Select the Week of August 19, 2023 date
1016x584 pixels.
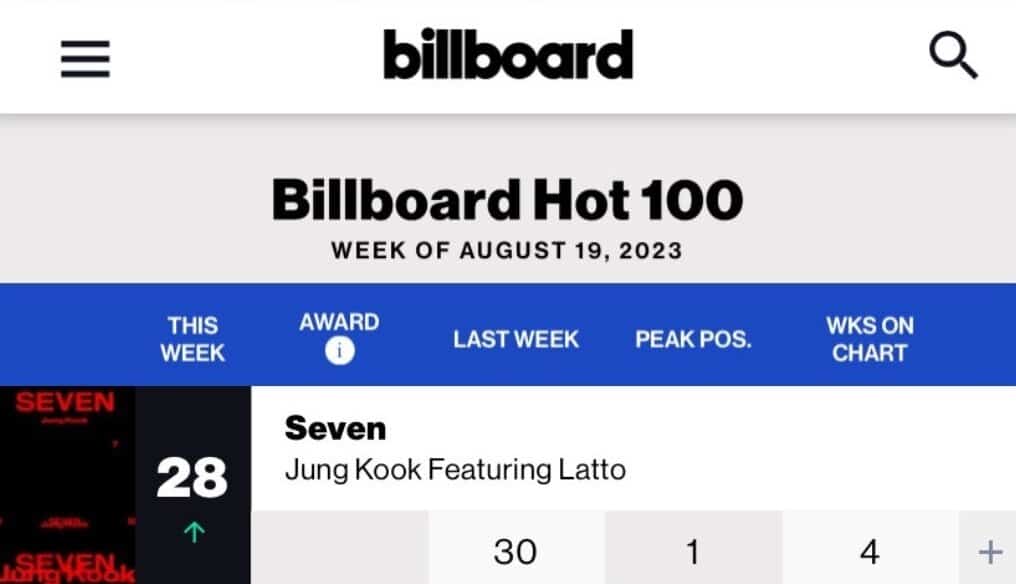[507, 250]
